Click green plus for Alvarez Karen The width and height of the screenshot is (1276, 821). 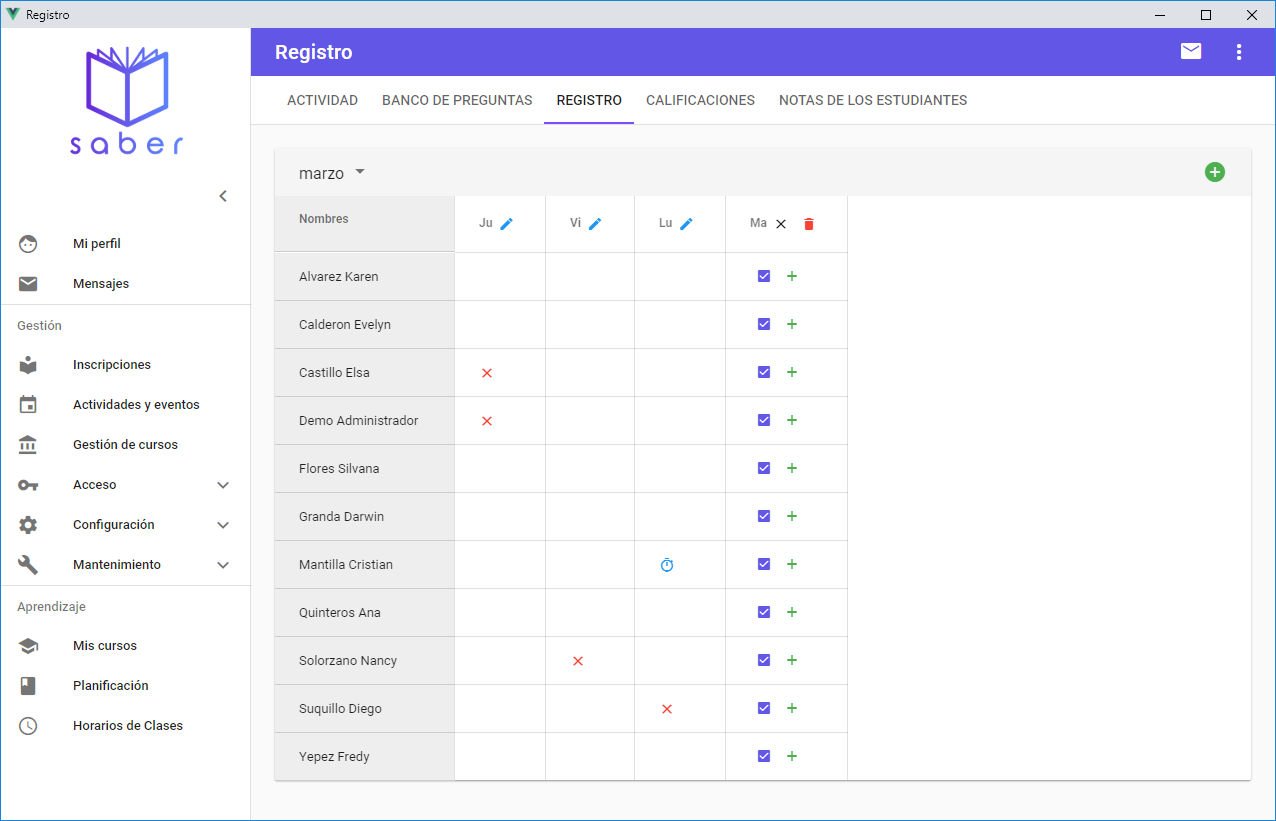(x=792, y=276)
